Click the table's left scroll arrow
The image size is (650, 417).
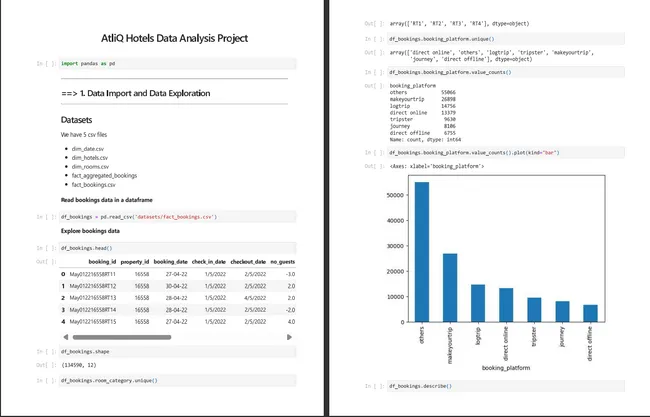tap(65, 337)
